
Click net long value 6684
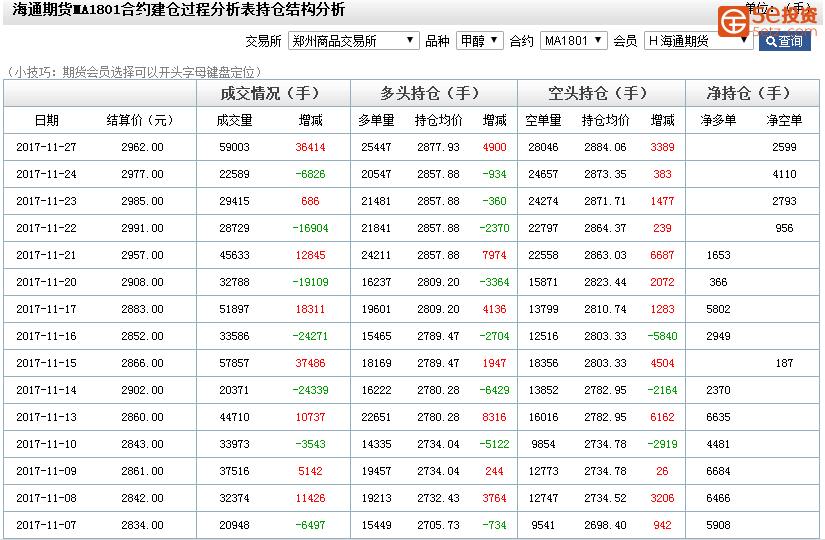pos(718,472)
